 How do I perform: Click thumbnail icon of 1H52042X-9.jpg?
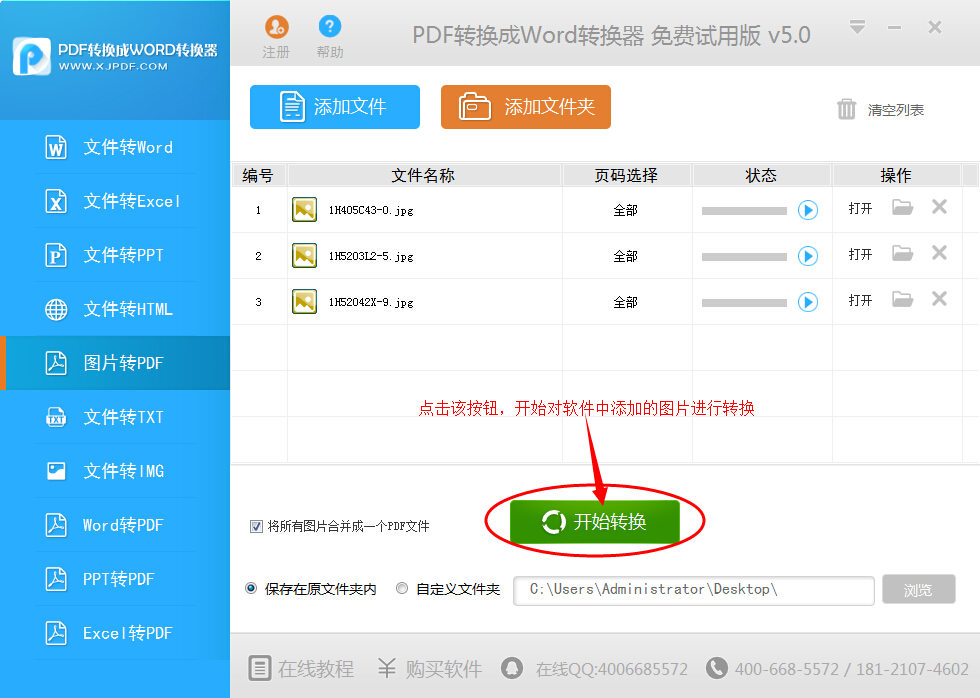point(304,302)
